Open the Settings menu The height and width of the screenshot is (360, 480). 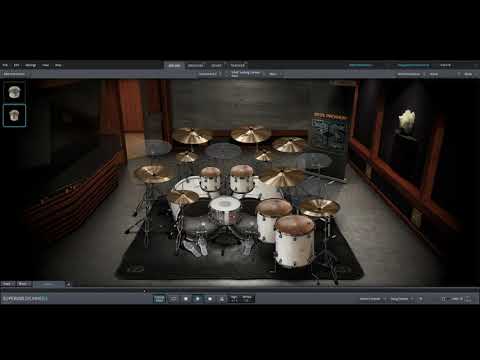30,65
